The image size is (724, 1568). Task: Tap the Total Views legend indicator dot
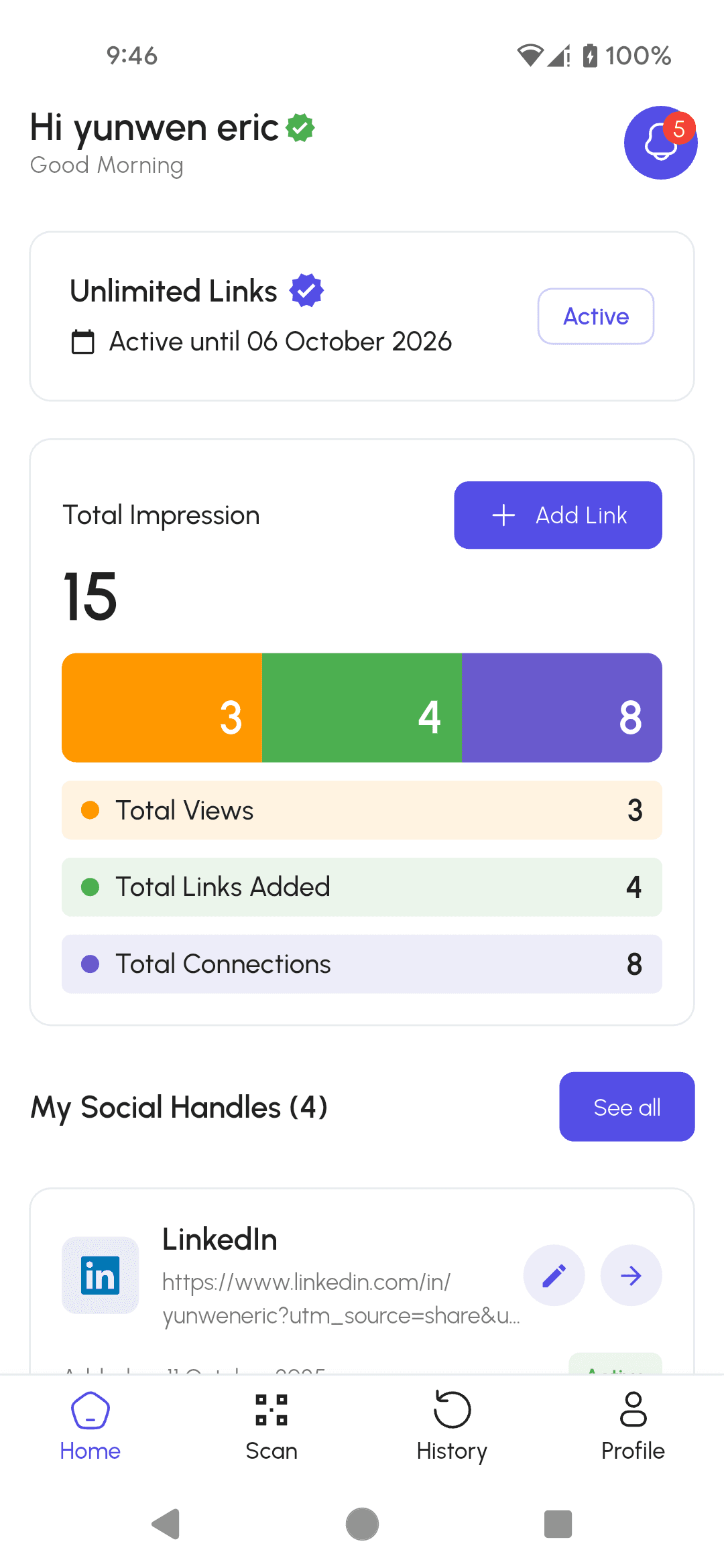click(x=90, y=809)
